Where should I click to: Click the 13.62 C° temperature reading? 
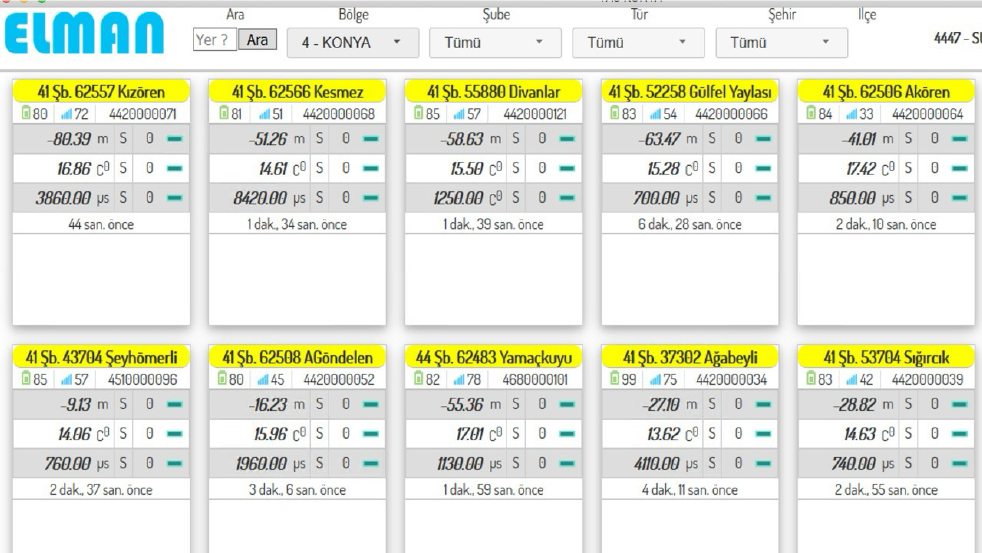[663, 434]
